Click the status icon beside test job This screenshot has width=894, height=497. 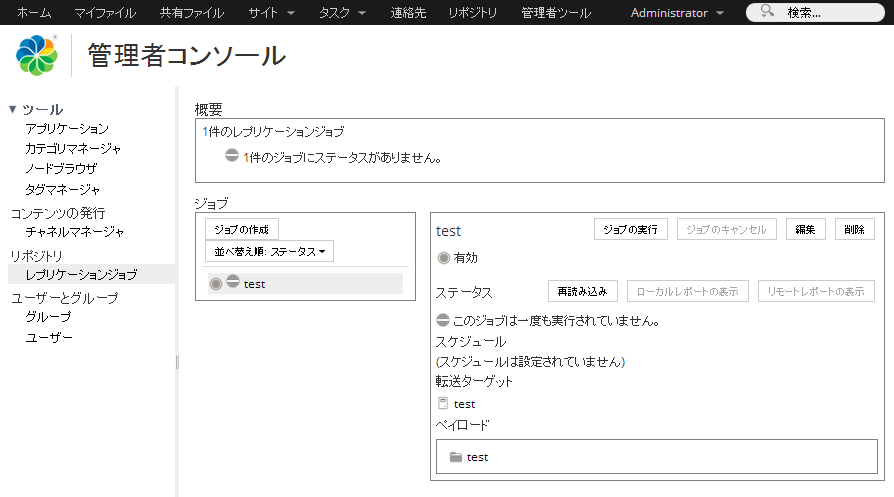coord(233,281)
